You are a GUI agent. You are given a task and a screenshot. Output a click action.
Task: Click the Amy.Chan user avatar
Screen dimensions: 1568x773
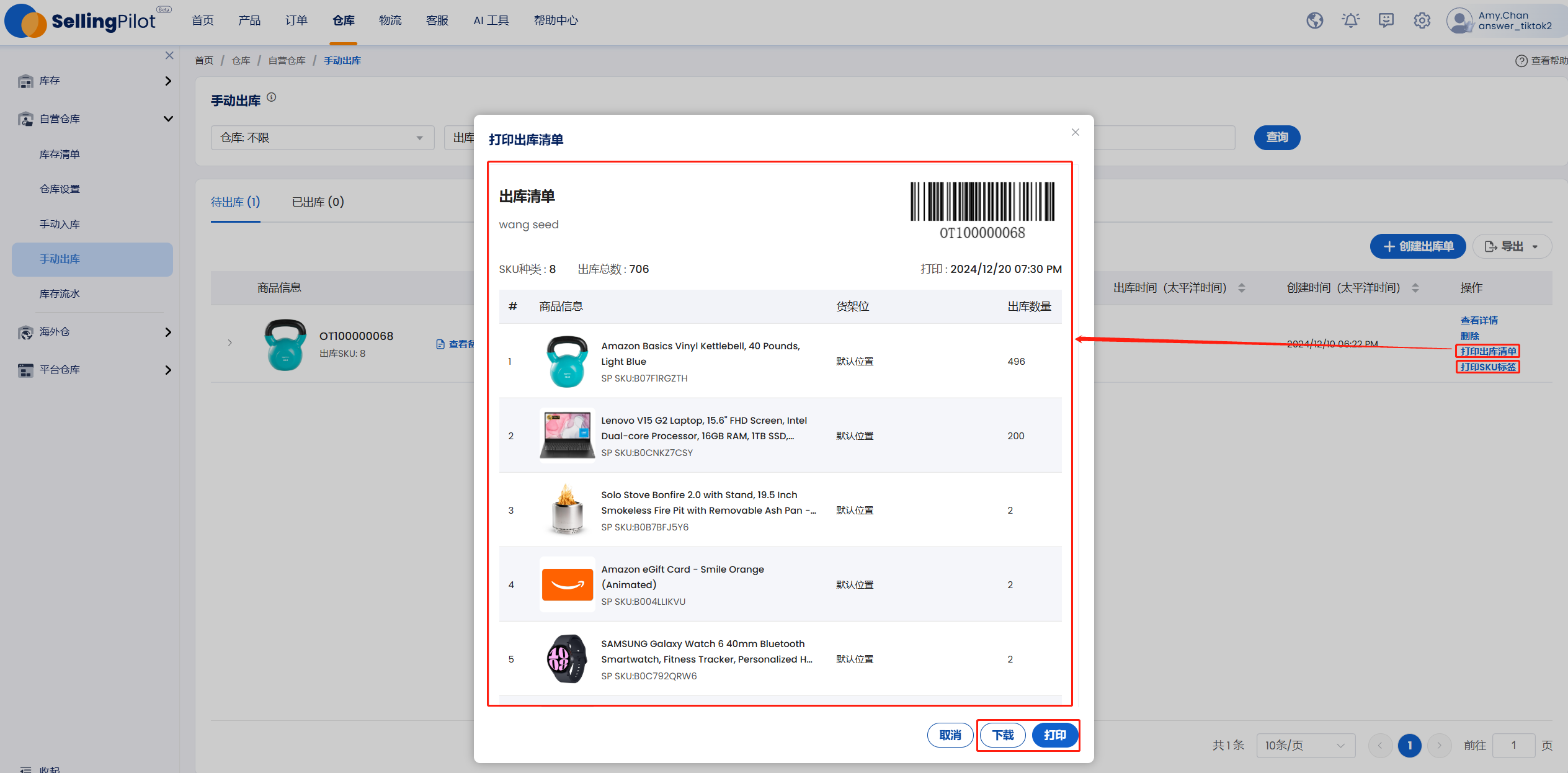(x=1459, y=20)
